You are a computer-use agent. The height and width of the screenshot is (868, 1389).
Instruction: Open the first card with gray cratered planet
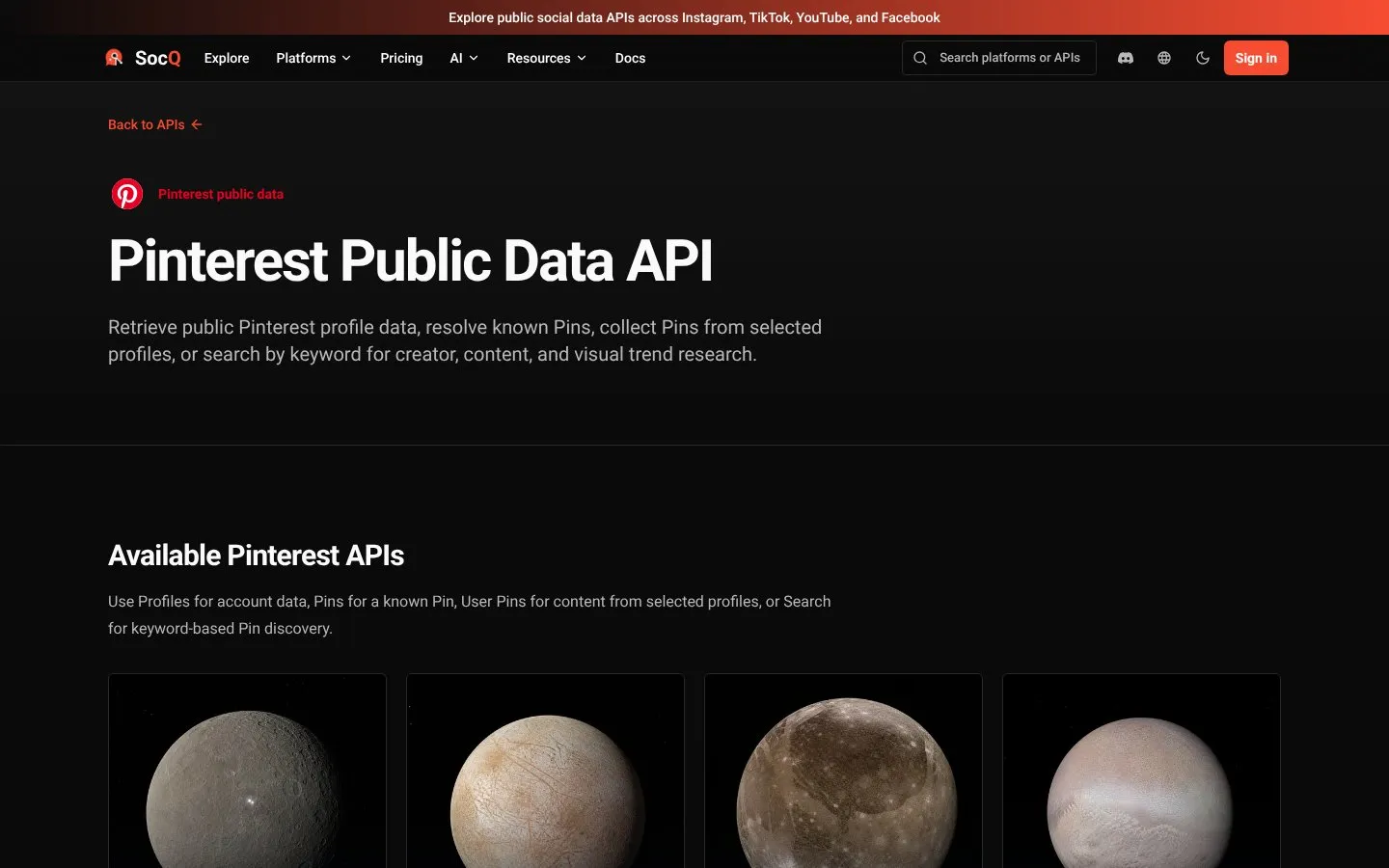click(x=247, y=771)
